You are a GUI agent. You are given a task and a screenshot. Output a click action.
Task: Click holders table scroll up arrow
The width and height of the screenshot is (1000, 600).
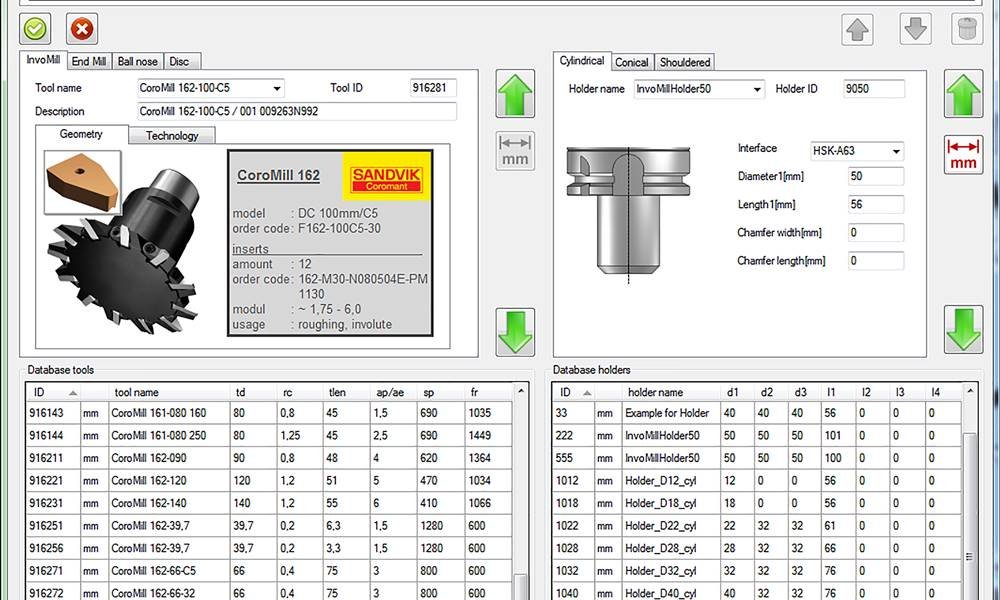click(x=969, y=390)
